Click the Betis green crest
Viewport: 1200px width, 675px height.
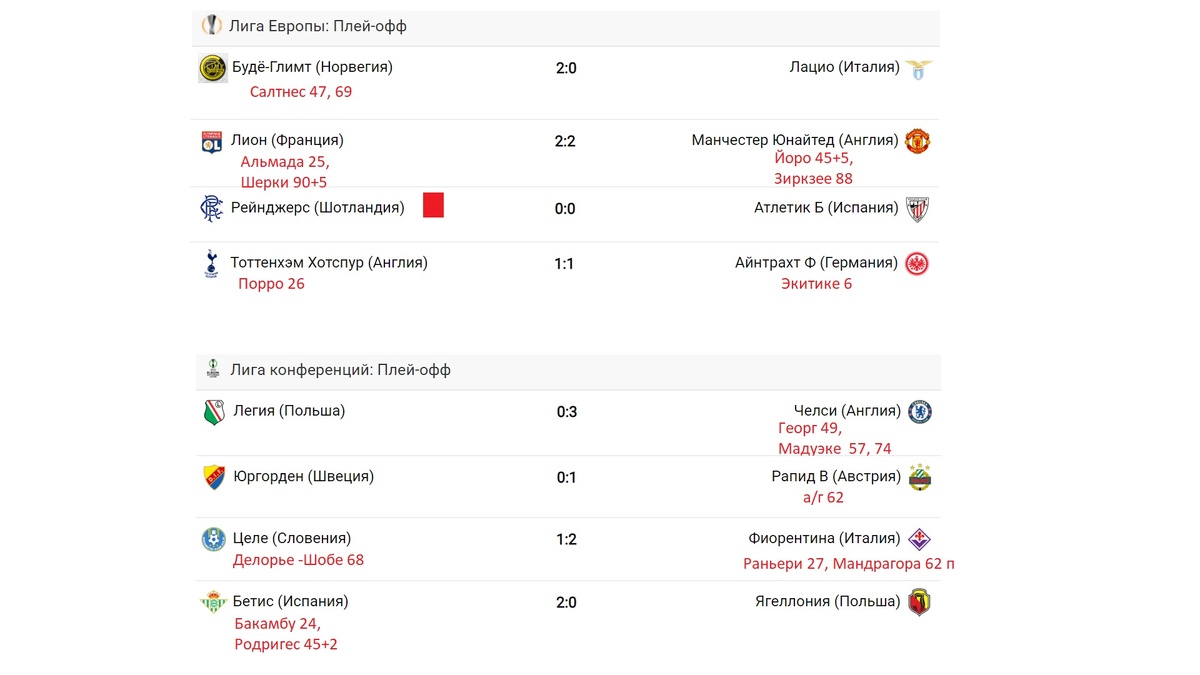[213, 602]
